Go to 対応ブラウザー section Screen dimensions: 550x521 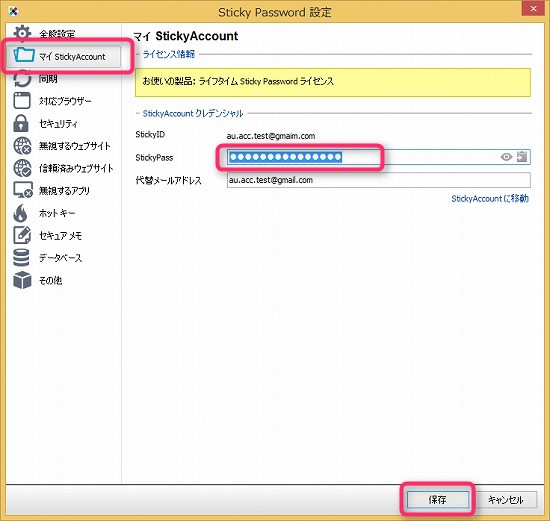pyautogui.click(x=65, y=101)
